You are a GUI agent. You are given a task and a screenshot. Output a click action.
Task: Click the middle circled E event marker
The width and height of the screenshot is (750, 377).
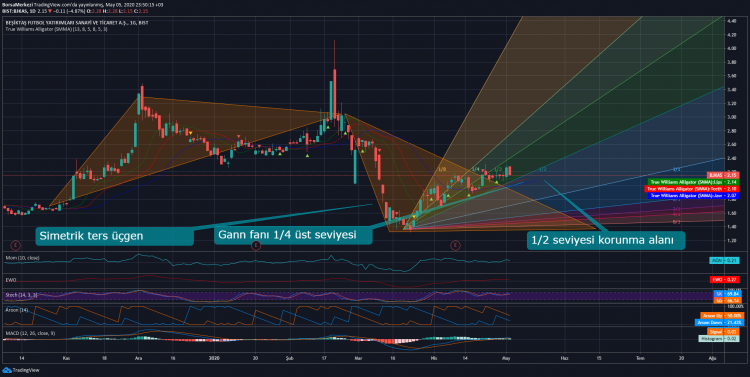click(256, 245)
